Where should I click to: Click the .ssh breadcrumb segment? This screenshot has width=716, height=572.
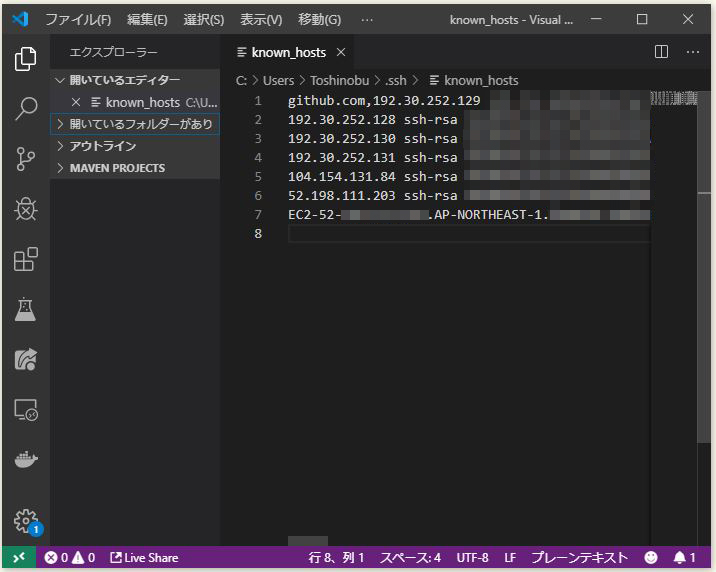click(x=395, y=81)
